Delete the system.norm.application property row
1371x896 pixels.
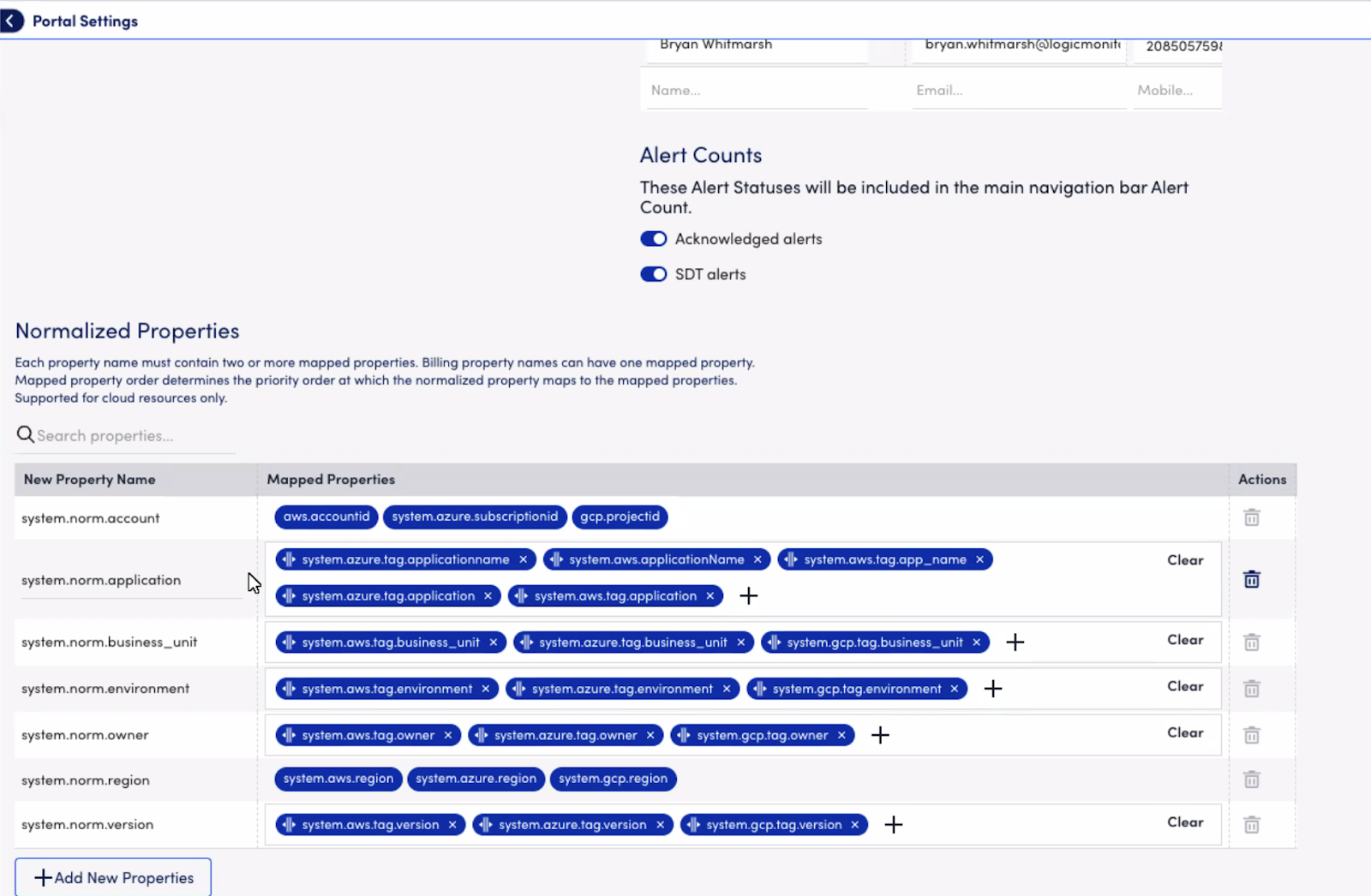point(1250,579)
